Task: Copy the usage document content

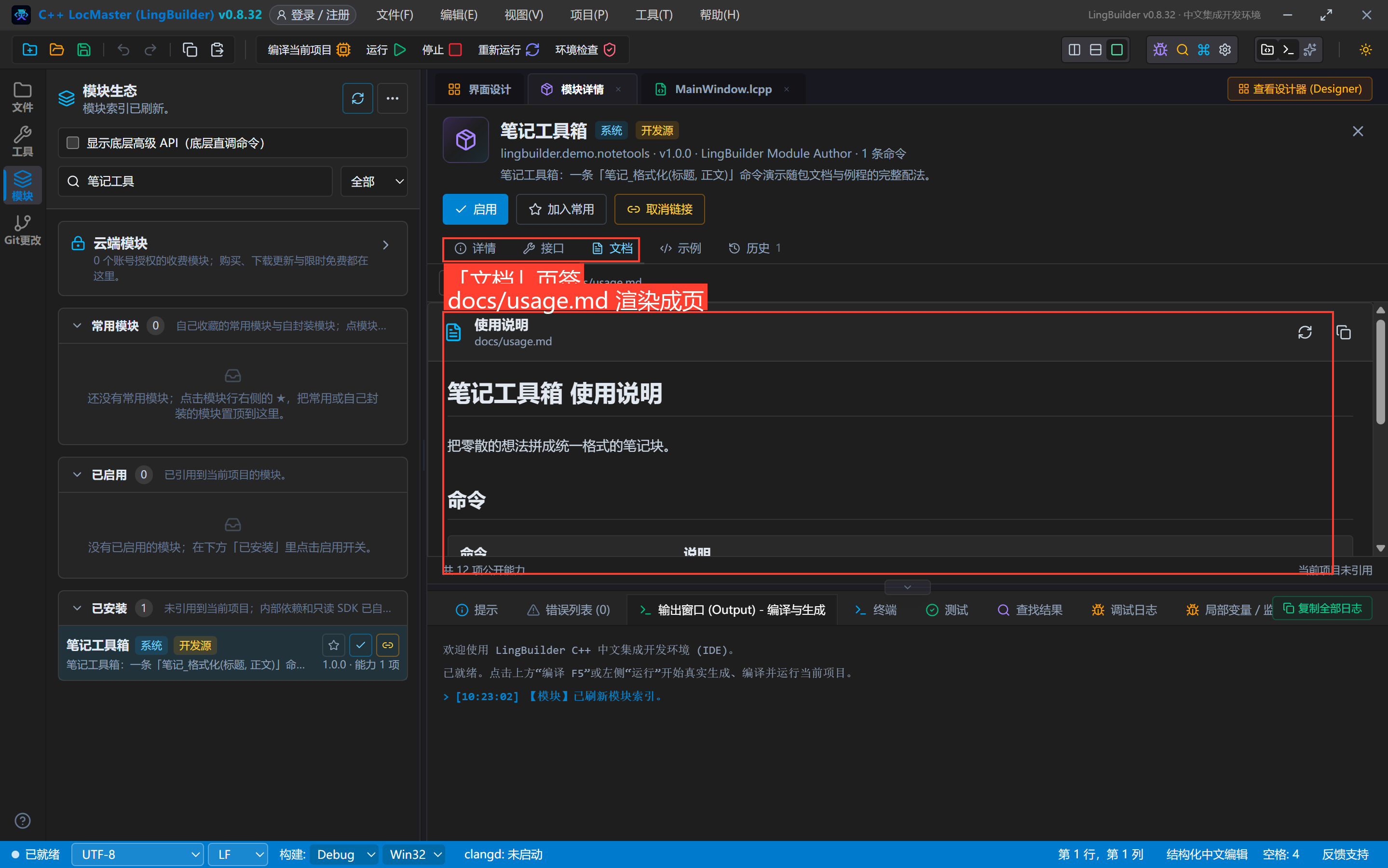Action: pos(1343,332)
